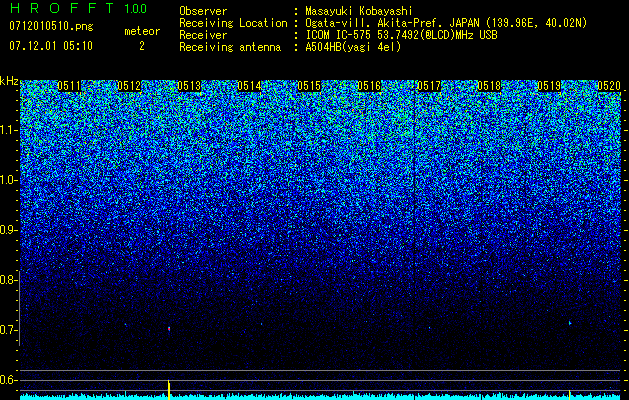Click the file name 0712010510.png

point(51,27)
